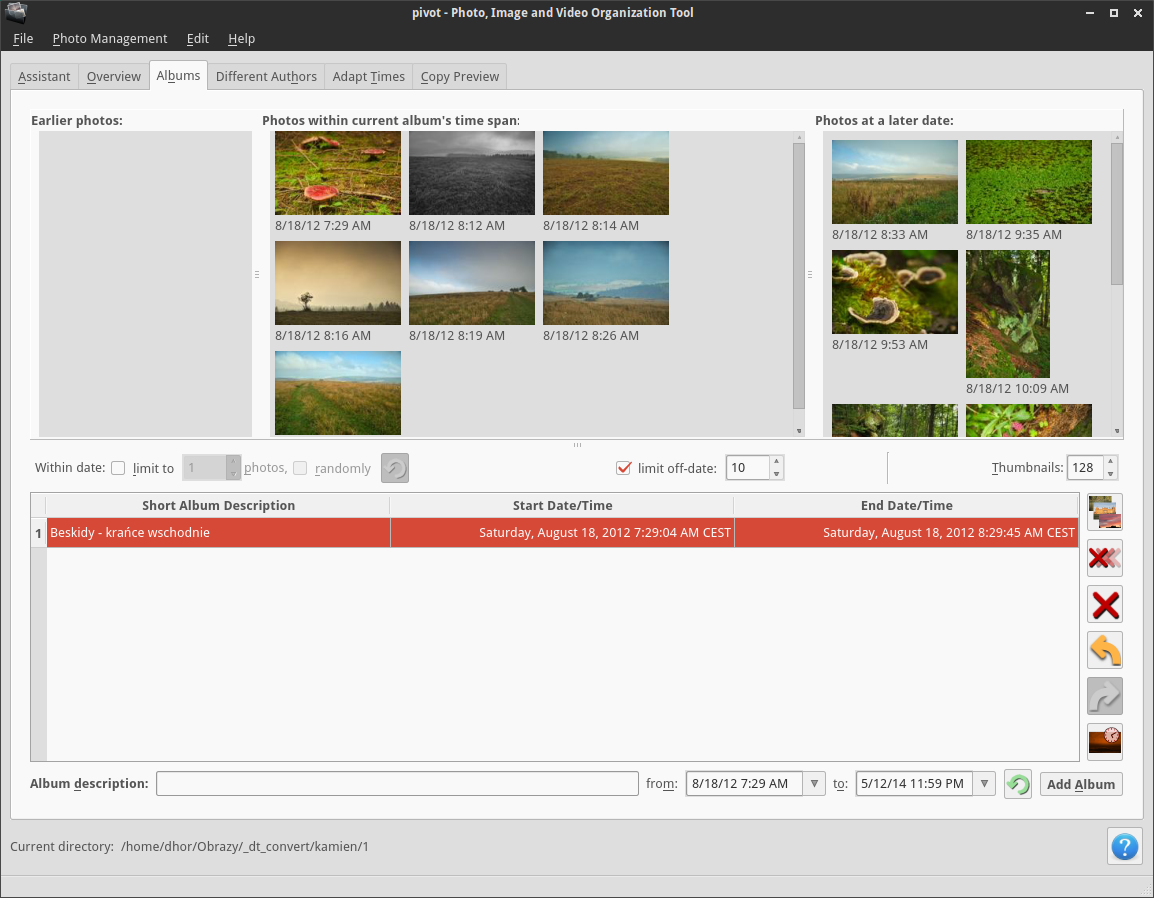Select the 'Beskidy - krańce wschodnie' album cell
The width and height of the screenshot is (1154, 898).
219,533
